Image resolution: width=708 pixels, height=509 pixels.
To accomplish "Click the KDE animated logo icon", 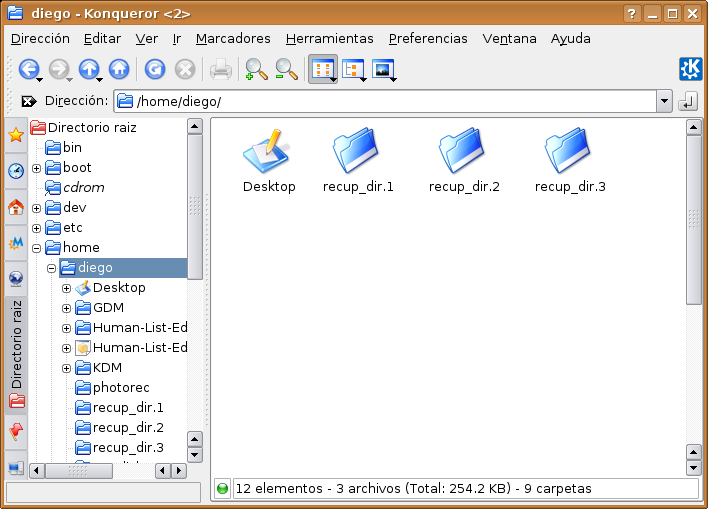I will point(690,69).
